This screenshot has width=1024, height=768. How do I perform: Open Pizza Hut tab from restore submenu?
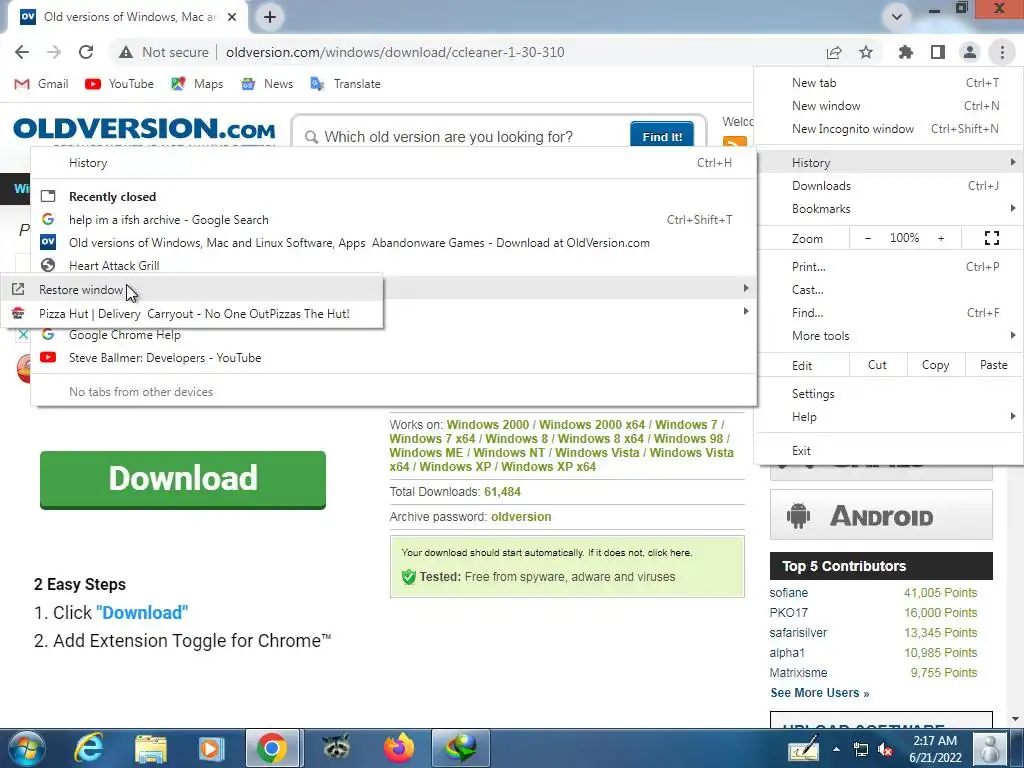coord(192,313)
